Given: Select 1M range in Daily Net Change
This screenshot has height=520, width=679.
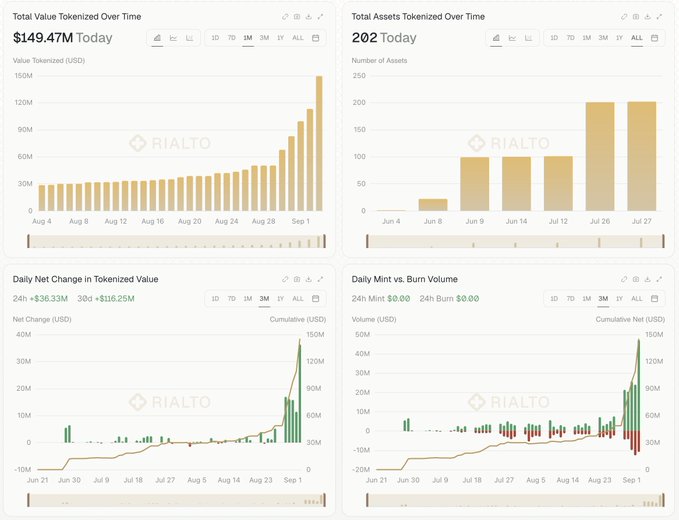Looking at the screenshot, I should click(248, 299).
